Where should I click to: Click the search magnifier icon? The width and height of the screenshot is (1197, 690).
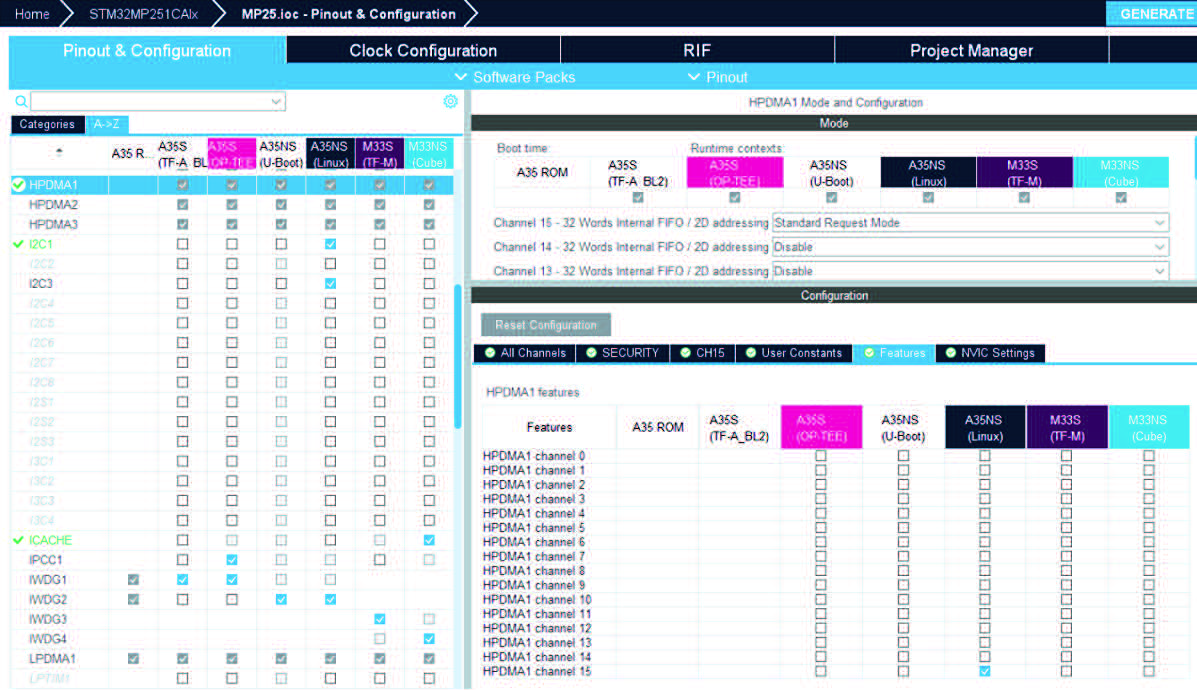click(x=21, y=101)
